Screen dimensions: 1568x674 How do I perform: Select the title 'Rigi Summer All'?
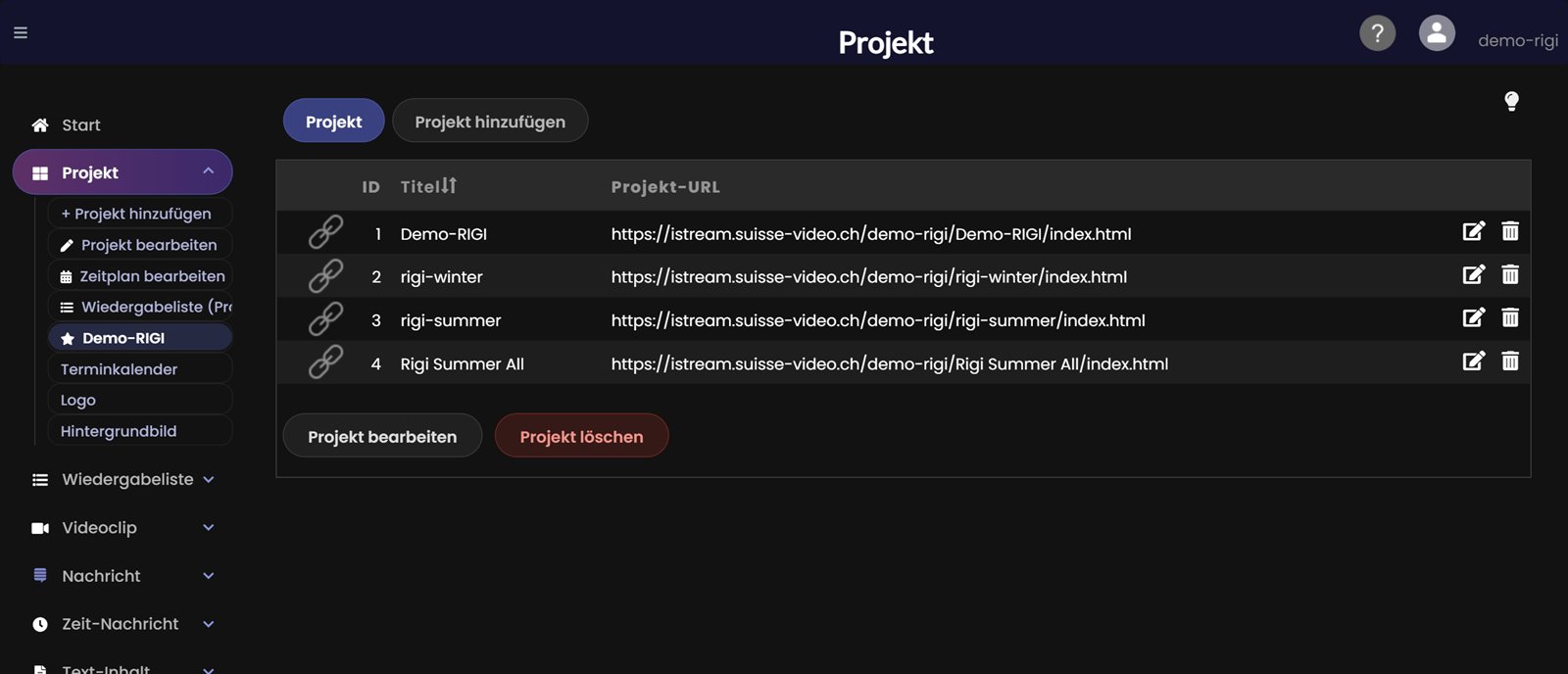tap(463, 364)
